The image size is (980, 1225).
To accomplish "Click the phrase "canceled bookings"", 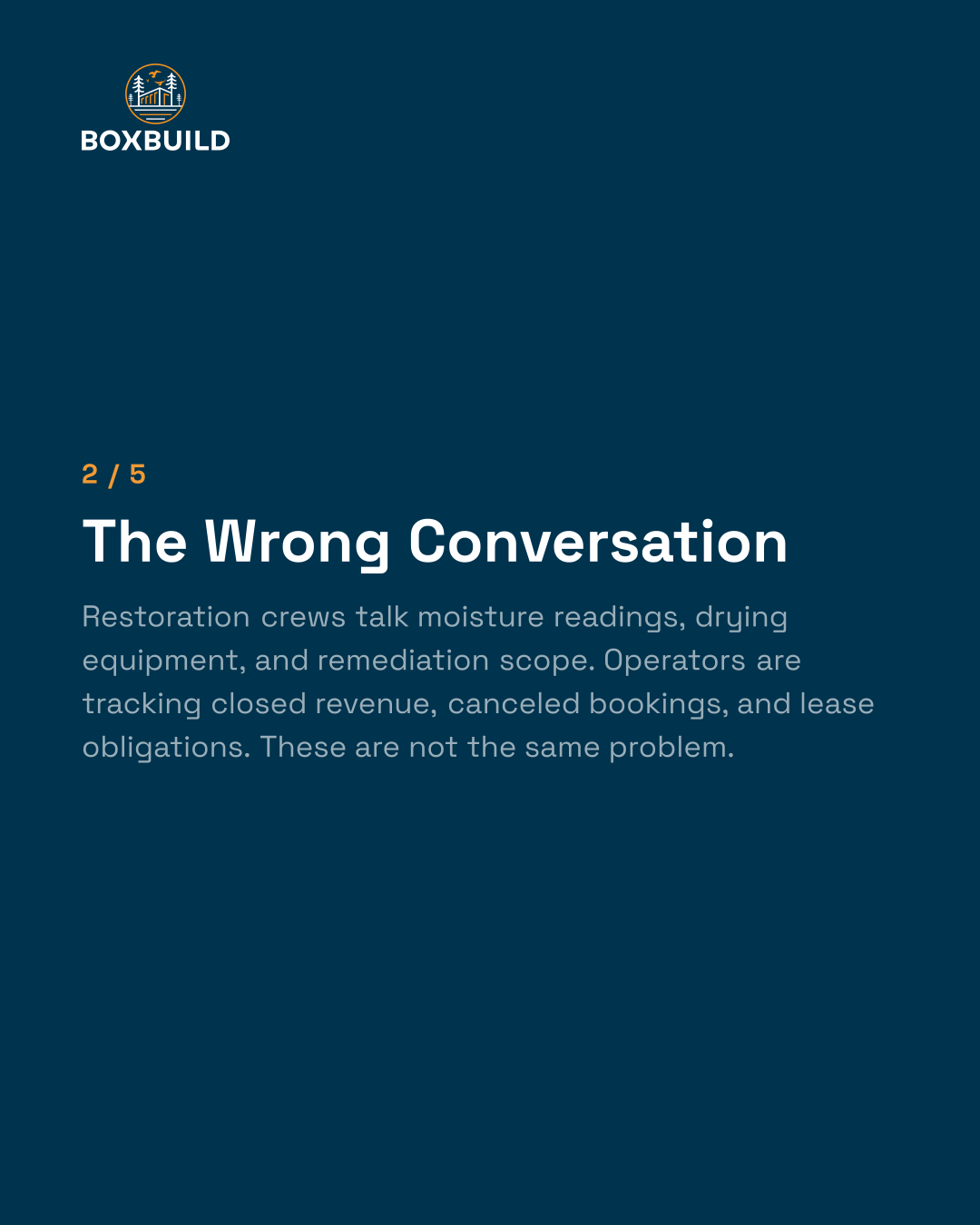I will 588,706.
